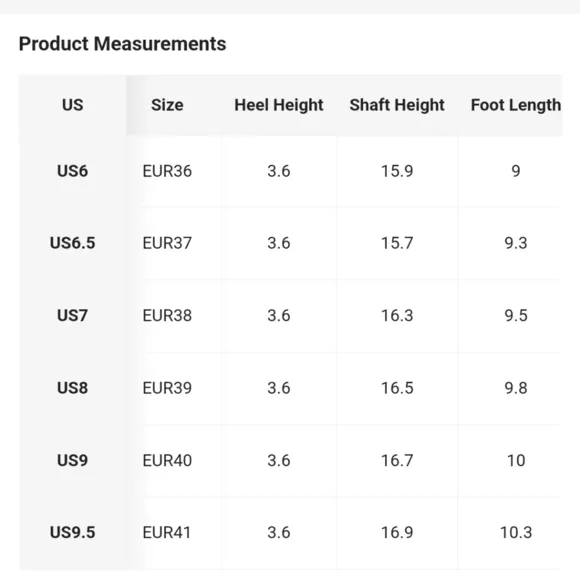Screen dimensions: 580x580
Task: Select the US9 row label
Action: pyautogui.click(x=72, y=461)
